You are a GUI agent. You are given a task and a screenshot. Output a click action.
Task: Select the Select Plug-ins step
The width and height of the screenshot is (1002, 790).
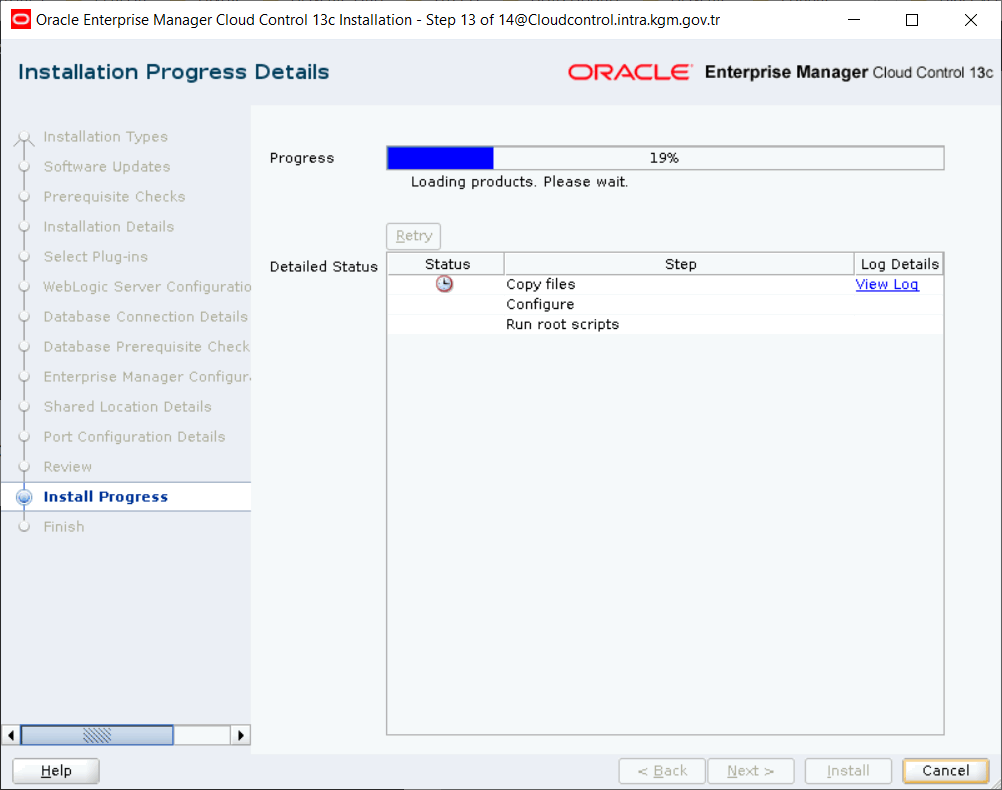point(96,257)
